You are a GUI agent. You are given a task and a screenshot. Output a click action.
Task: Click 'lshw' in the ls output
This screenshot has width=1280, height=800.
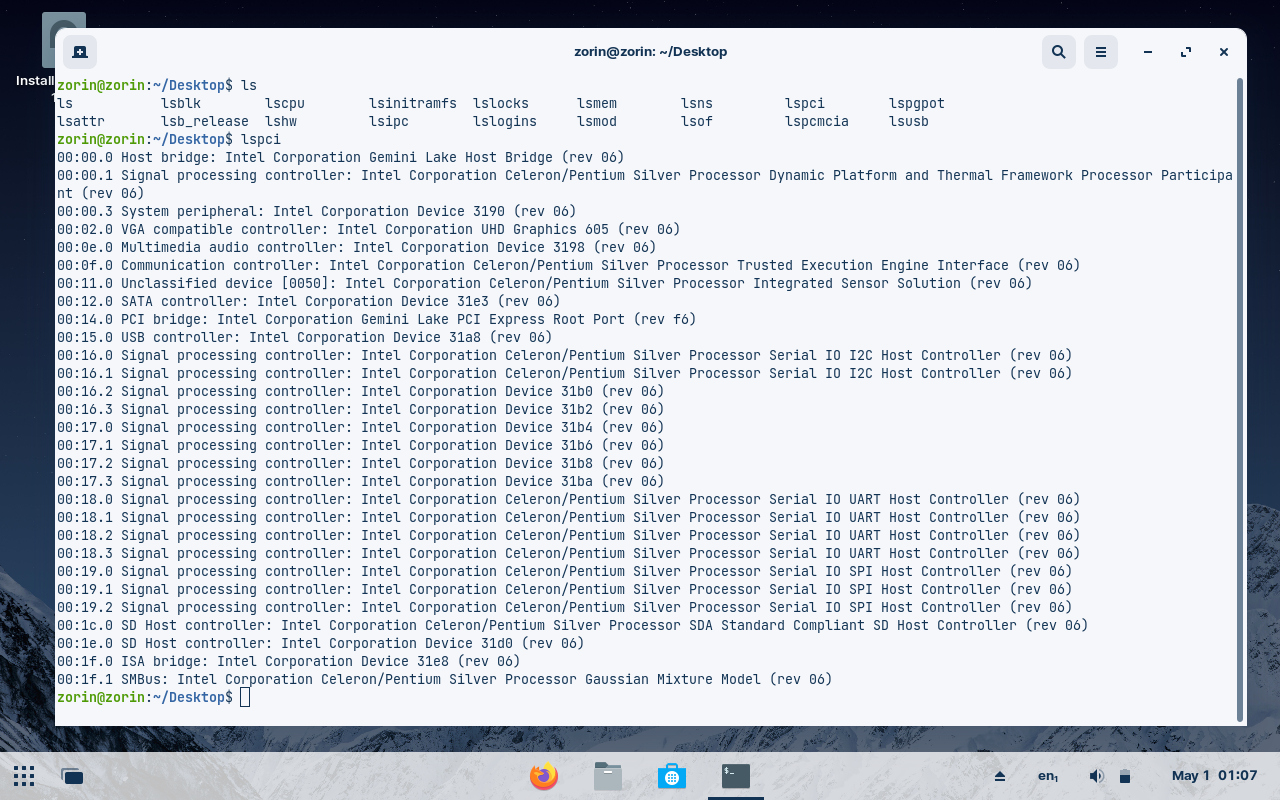281,121
